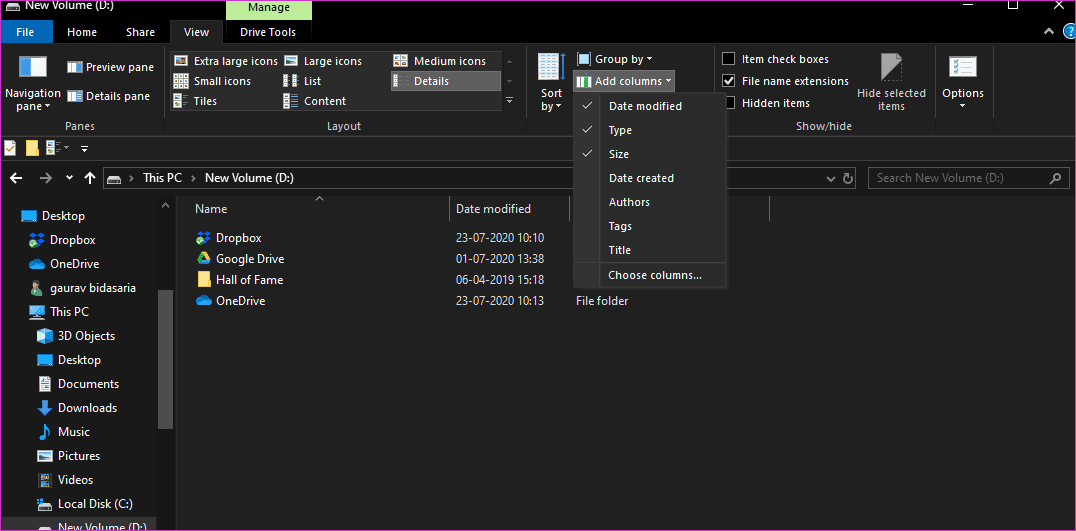Open Downloads in the navigation tree

[x=87, y=408]
